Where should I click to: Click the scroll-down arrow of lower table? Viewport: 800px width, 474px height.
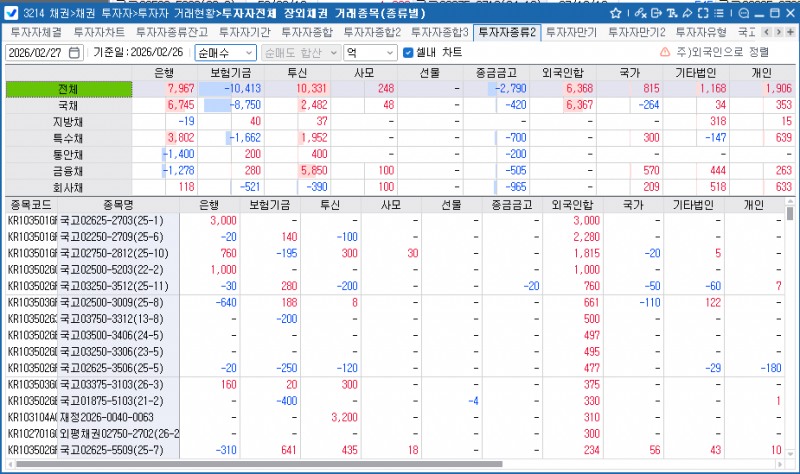(790, 453)
